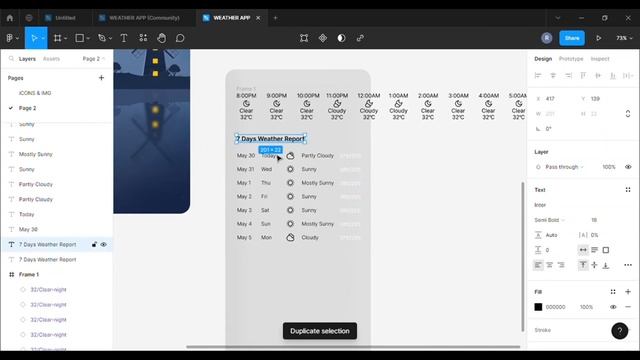Open the shape tools dropdown arrow
This screenshot has width=640, height=360.
tap(88, 38)
